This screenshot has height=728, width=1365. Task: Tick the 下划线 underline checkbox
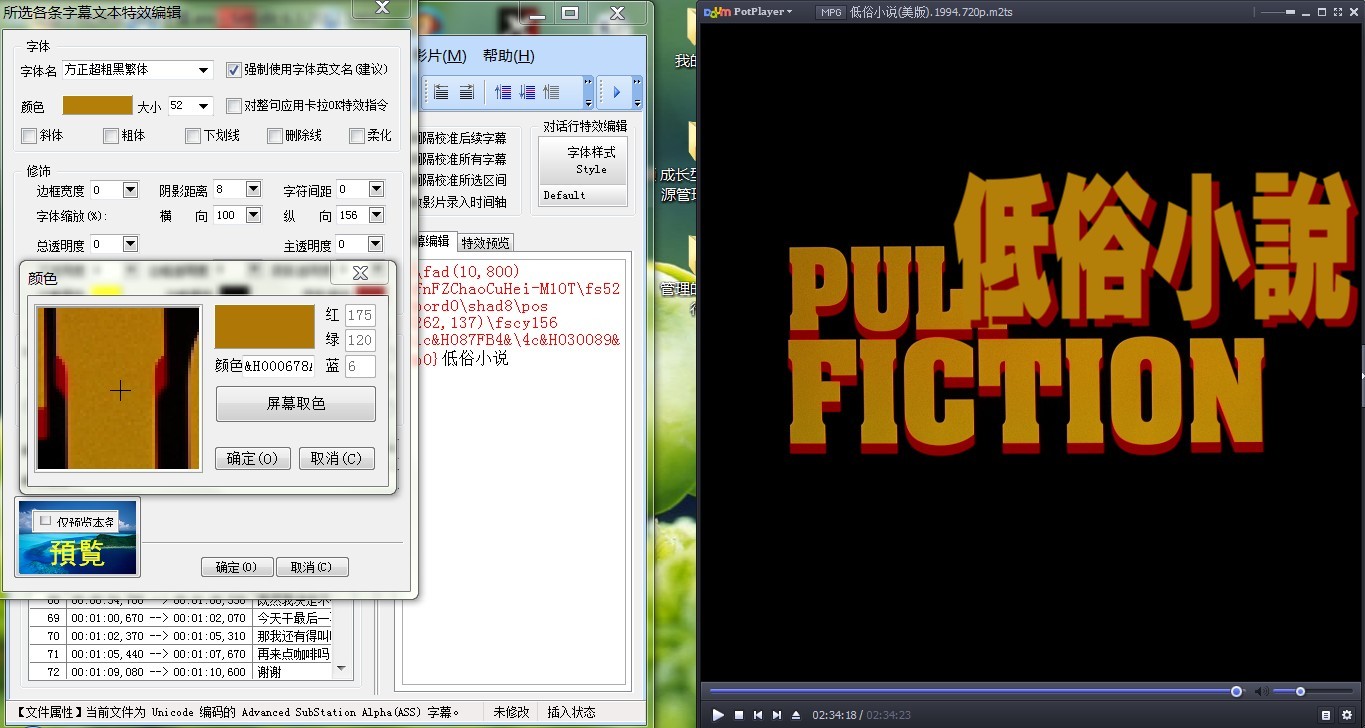point(193,136)
